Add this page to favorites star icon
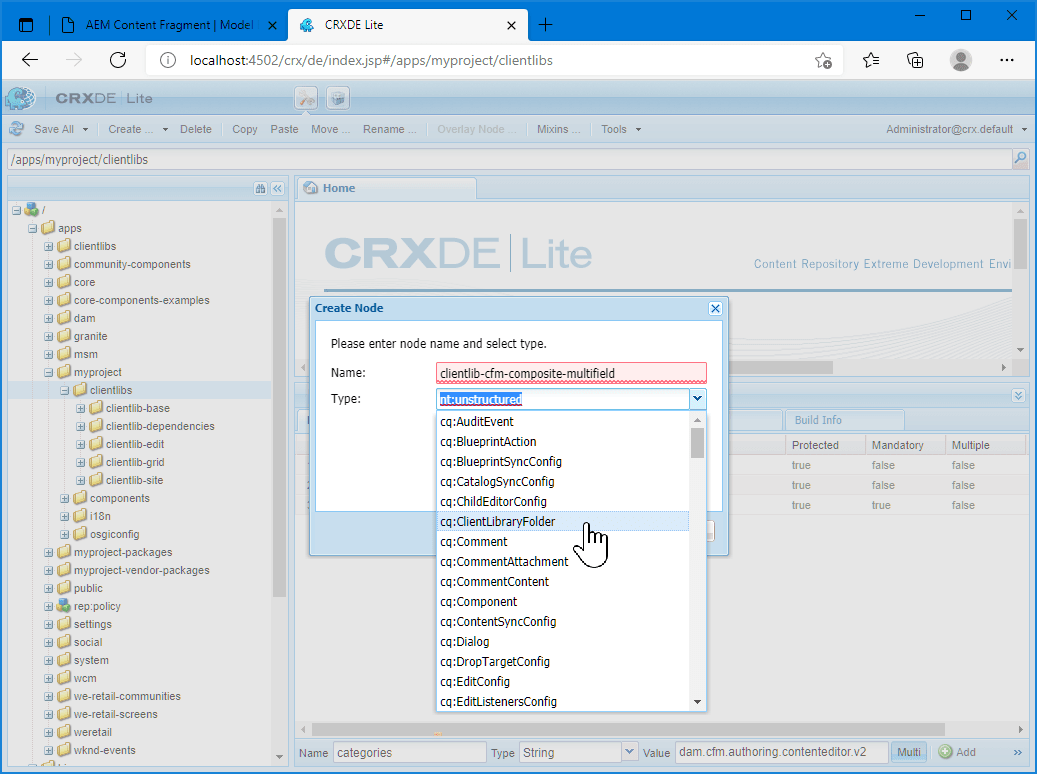This screenshot has width=1037, height=774. (x=823, y=61)
